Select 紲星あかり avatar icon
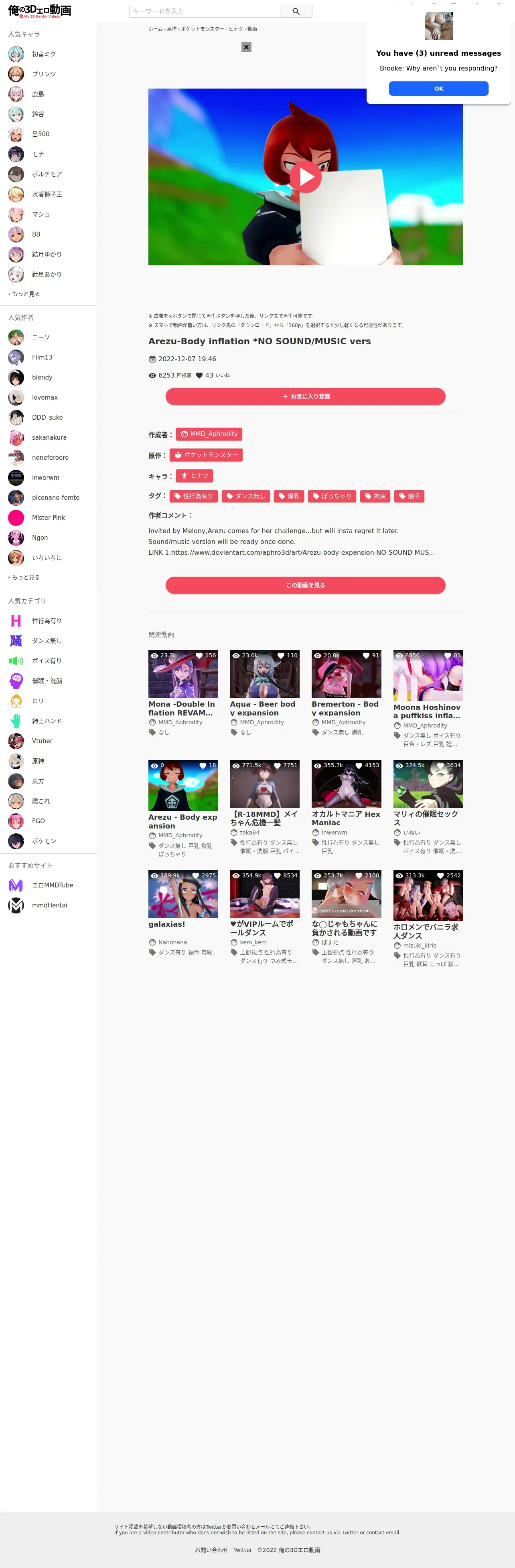 (16, 275)
